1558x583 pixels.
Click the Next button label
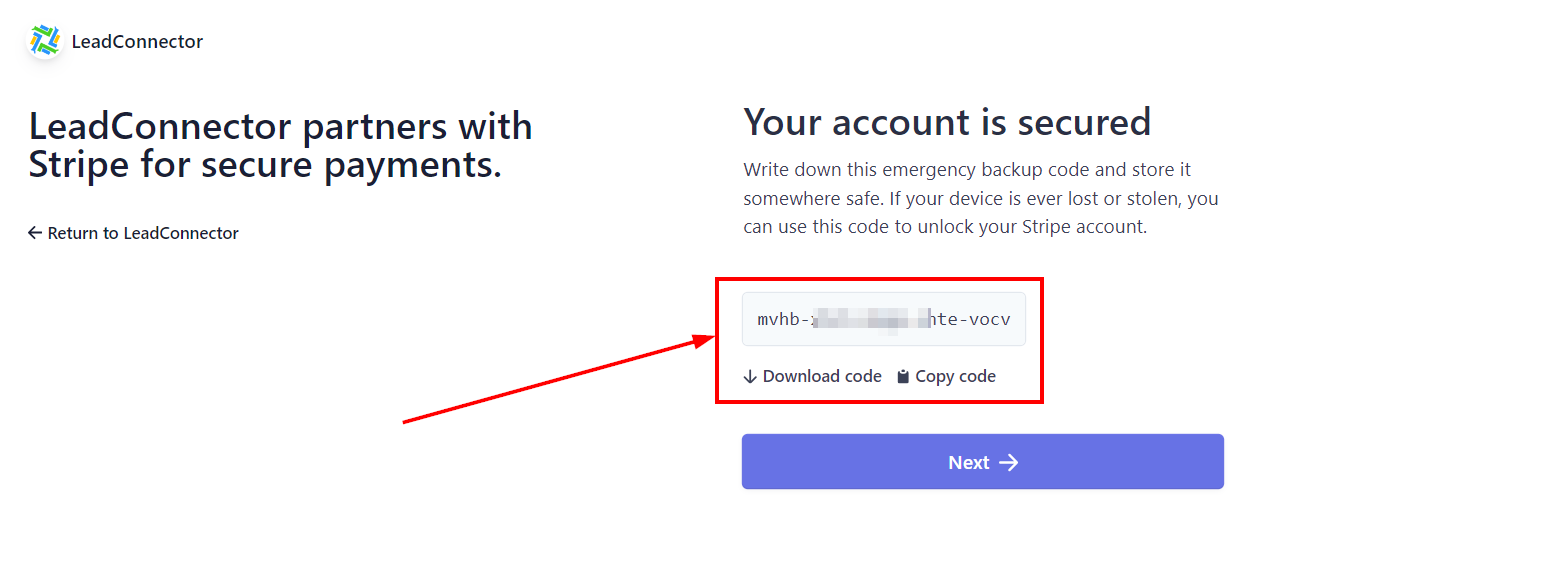pyautogui.click(x=968, y=462)
